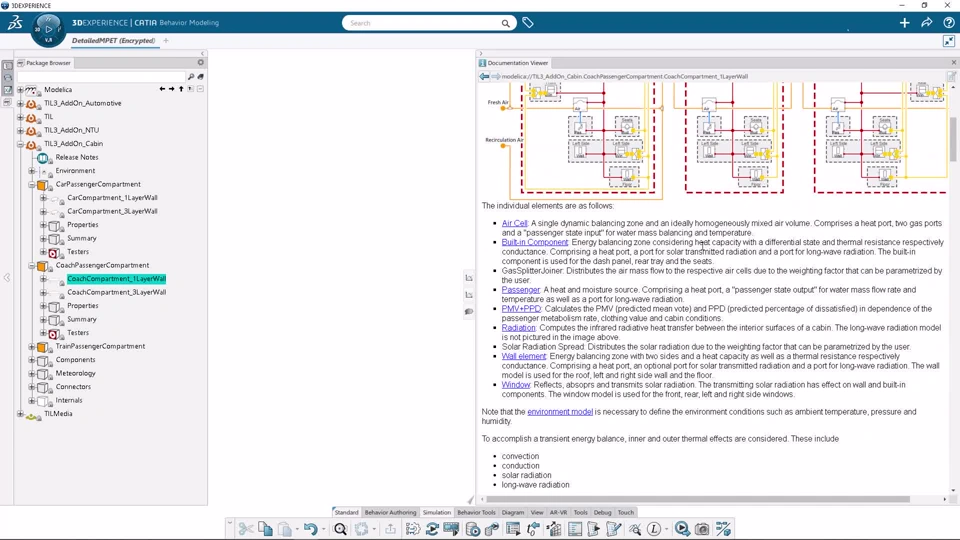Click the refresh/update arrows icon in toolbar
This screenshot has height=540, width=960.
[432, 529]
